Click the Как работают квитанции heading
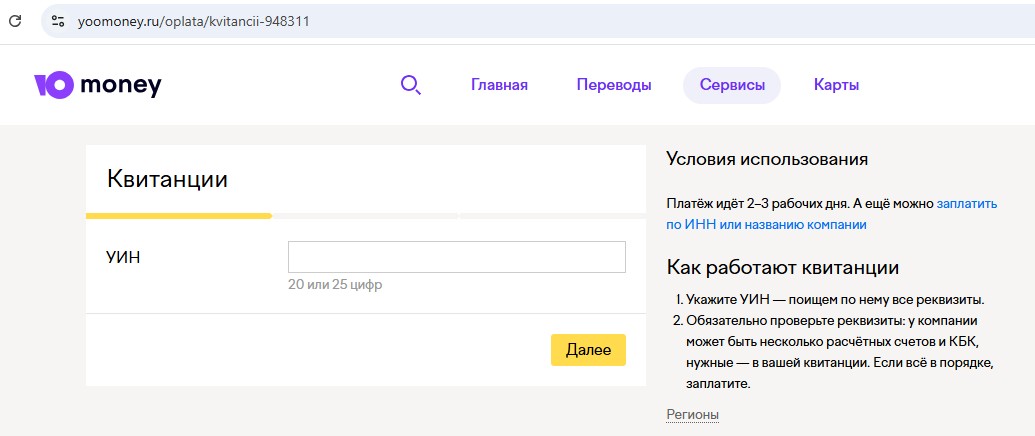The image size is (1035, 436). tap(782, 268)
